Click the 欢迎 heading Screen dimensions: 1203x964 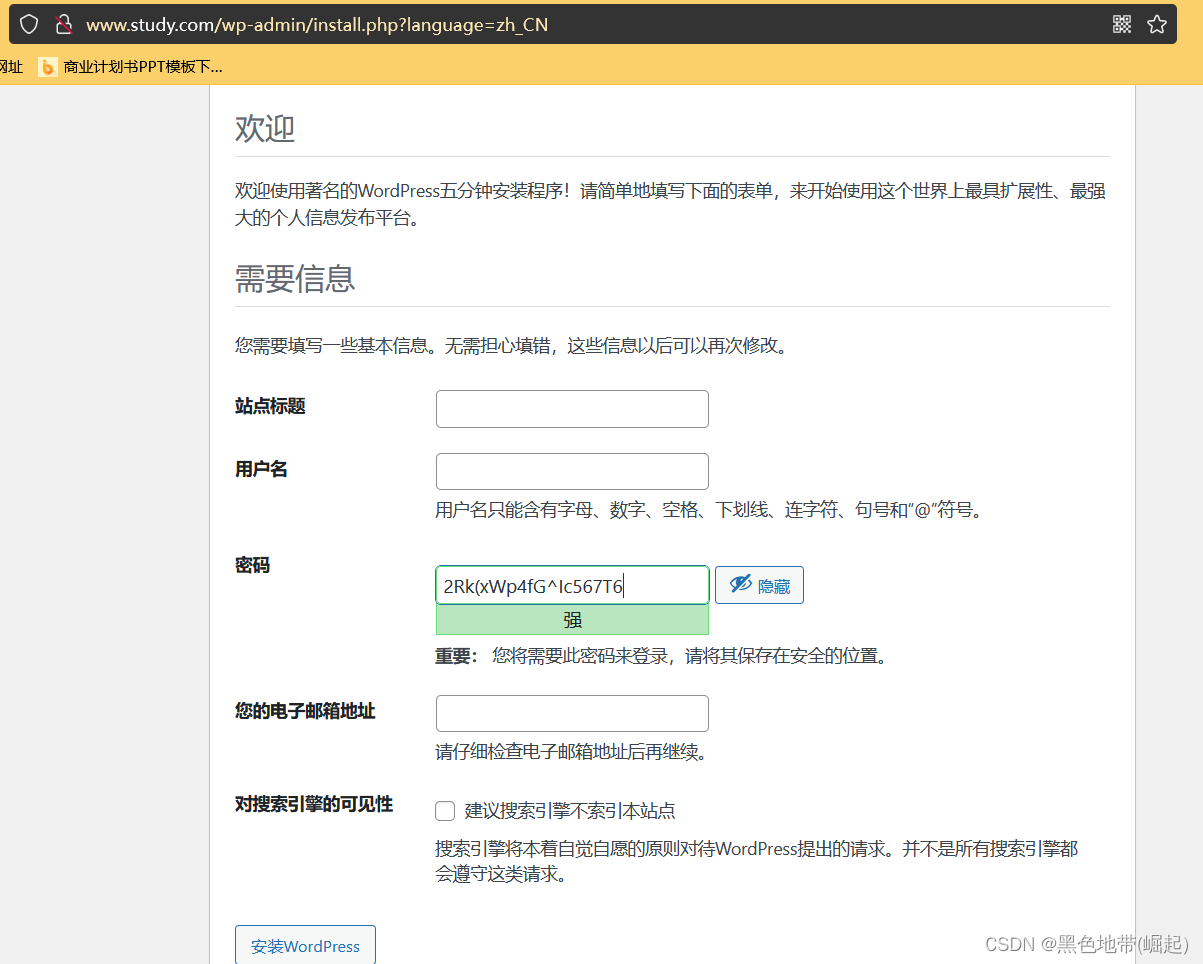(x=265, y=128)
